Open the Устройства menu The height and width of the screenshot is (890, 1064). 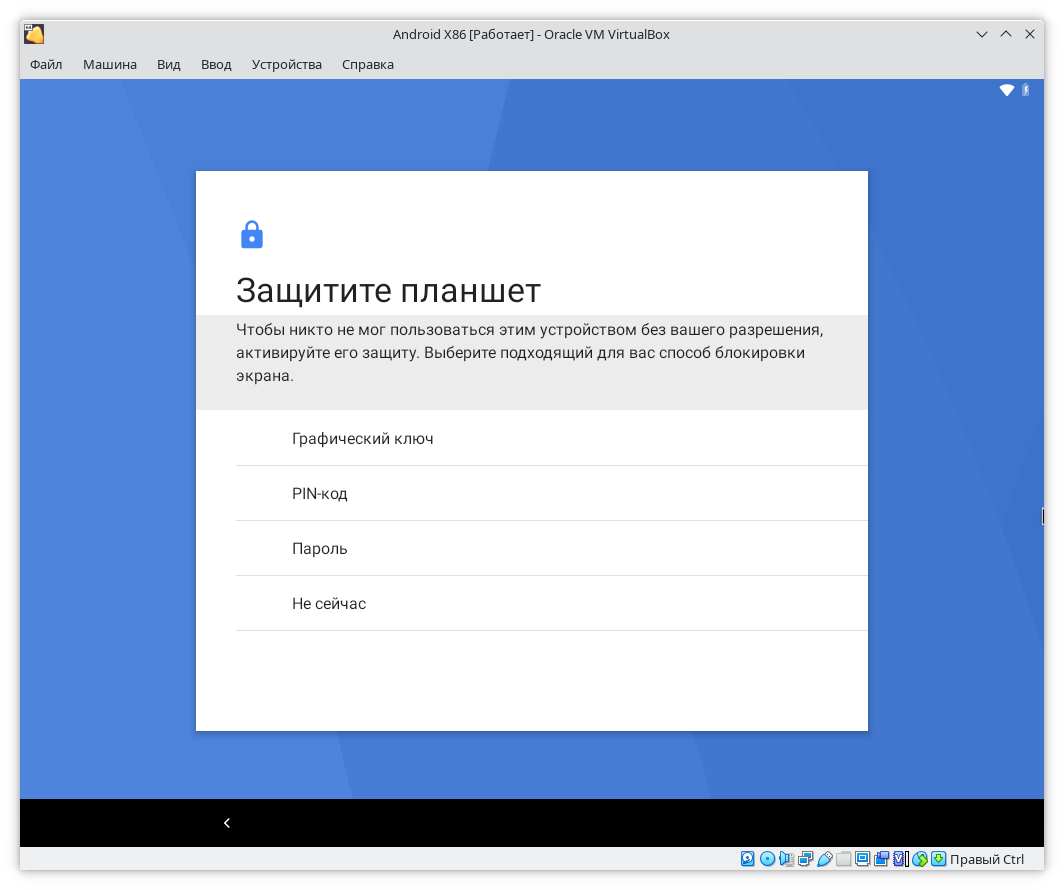click(287, 64)
